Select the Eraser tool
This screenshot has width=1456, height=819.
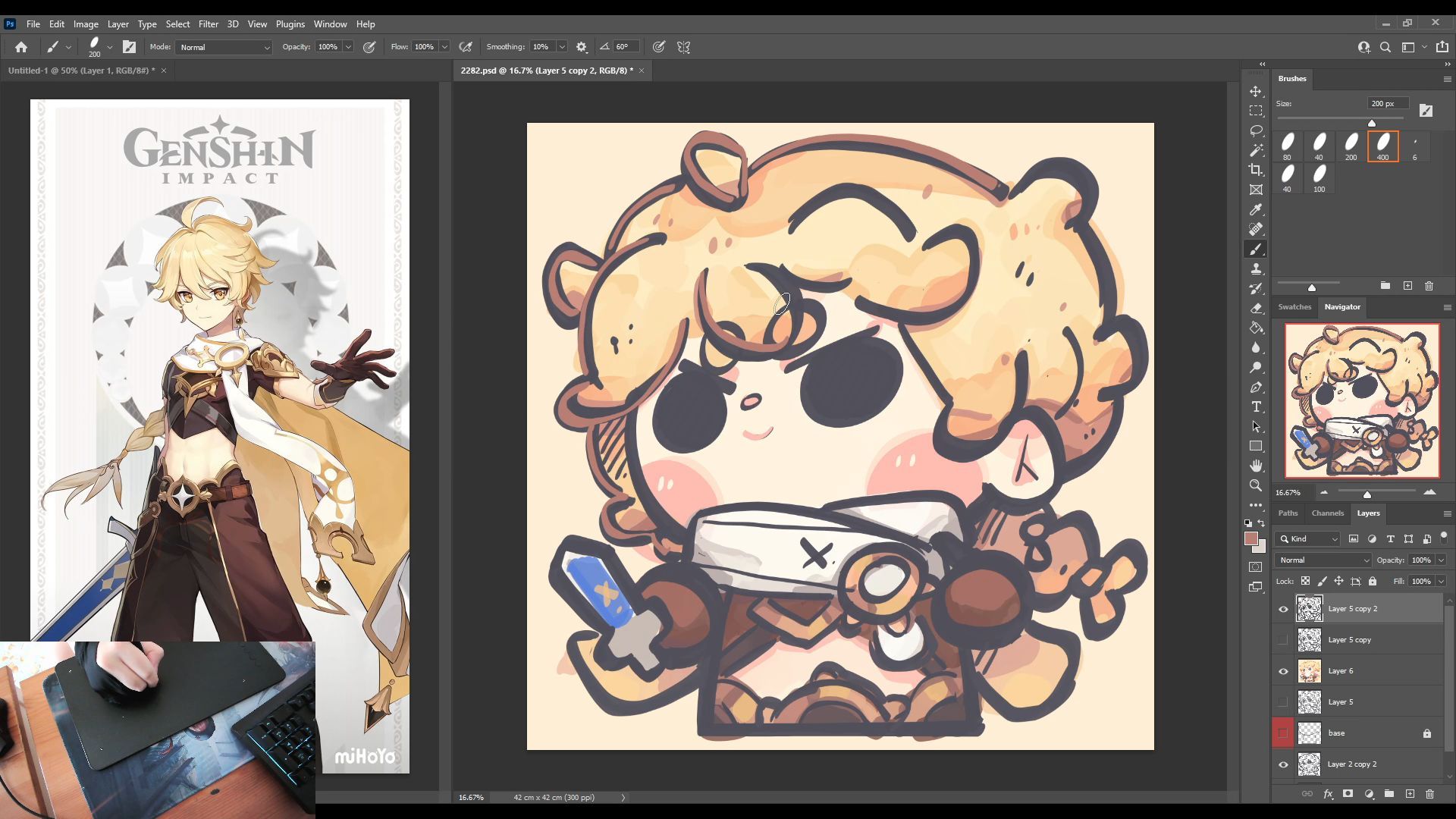(x=1256, y=308)
